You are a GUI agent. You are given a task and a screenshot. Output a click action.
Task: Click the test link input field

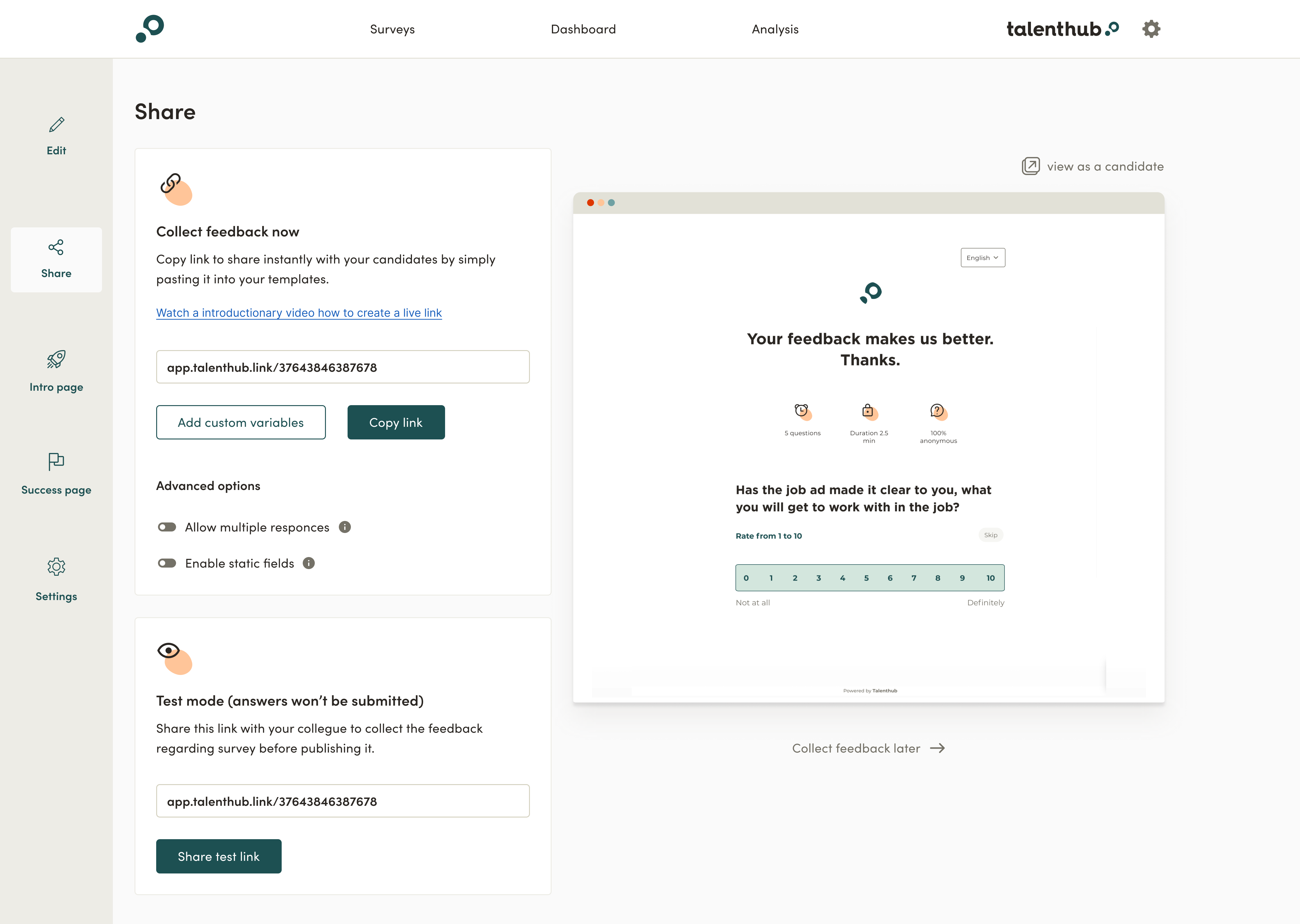pos(343,801)
